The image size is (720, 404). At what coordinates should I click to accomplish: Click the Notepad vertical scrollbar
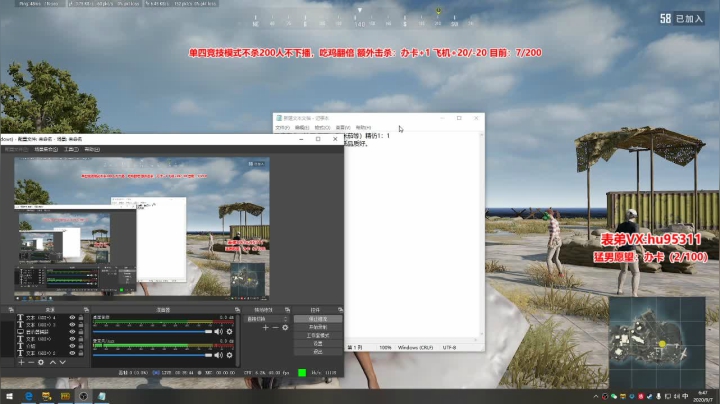pyautogui.click(x=482, y=235)
